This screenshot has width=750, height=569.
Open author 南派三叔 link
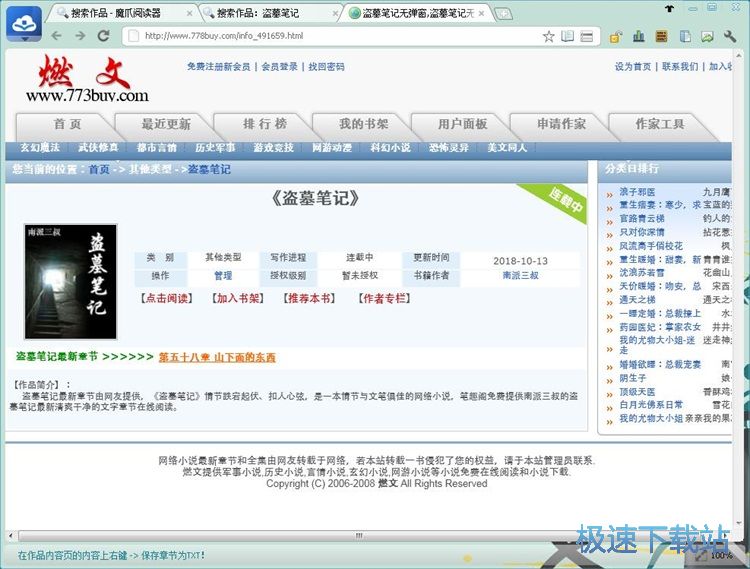click(520, 275)
